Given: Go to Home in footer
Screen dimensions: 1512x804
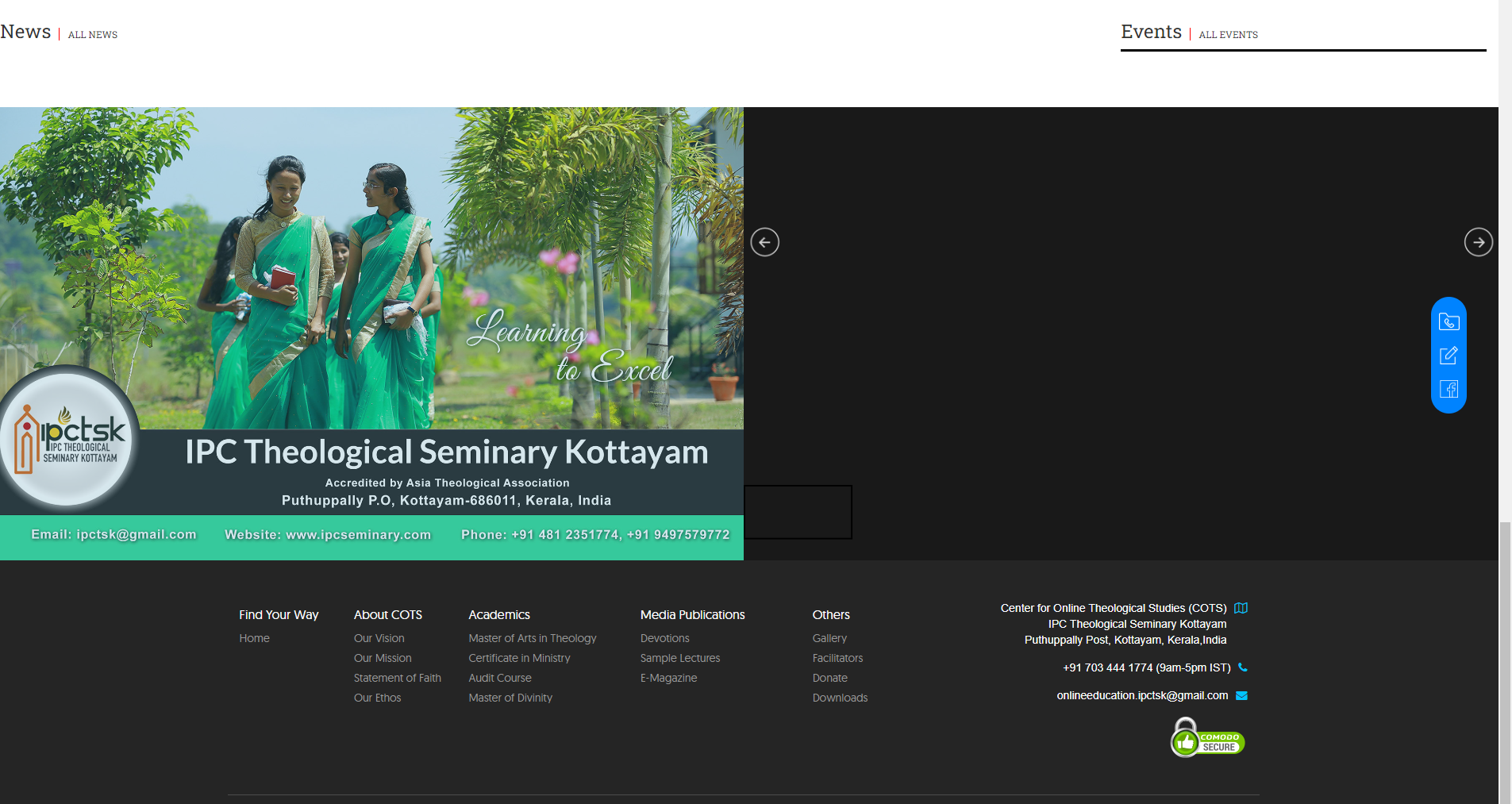Looking at the screenshot, I should (254, 638).
